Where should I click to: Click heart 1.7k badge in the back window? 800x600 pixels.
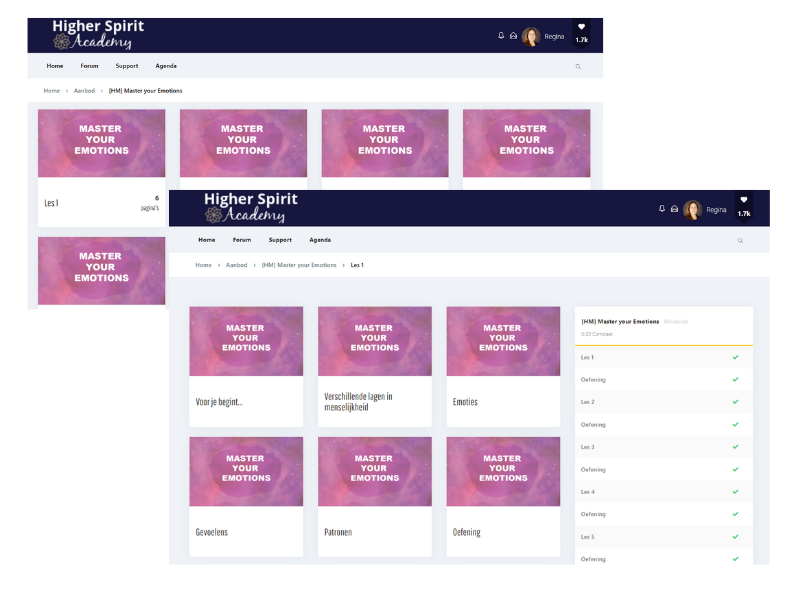coord(582,33)
